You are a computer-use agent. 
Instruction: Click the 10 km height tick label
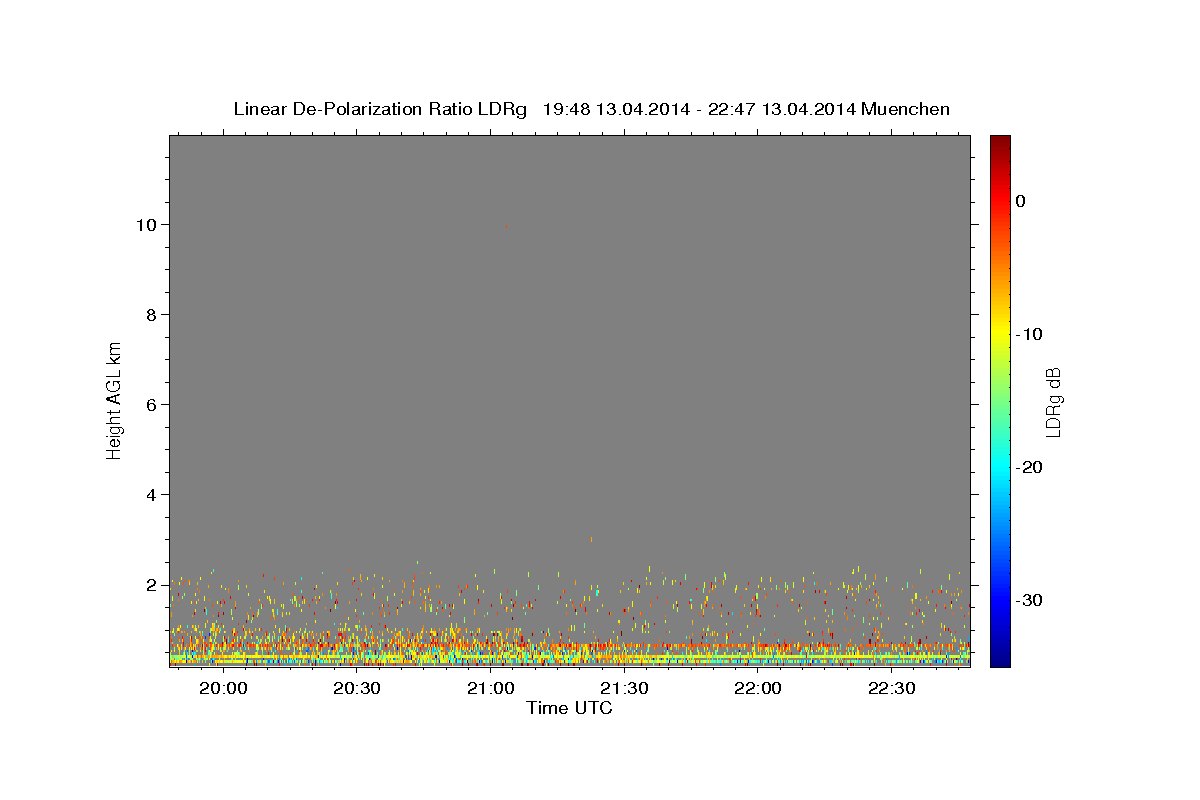click(x=149, y=225)
